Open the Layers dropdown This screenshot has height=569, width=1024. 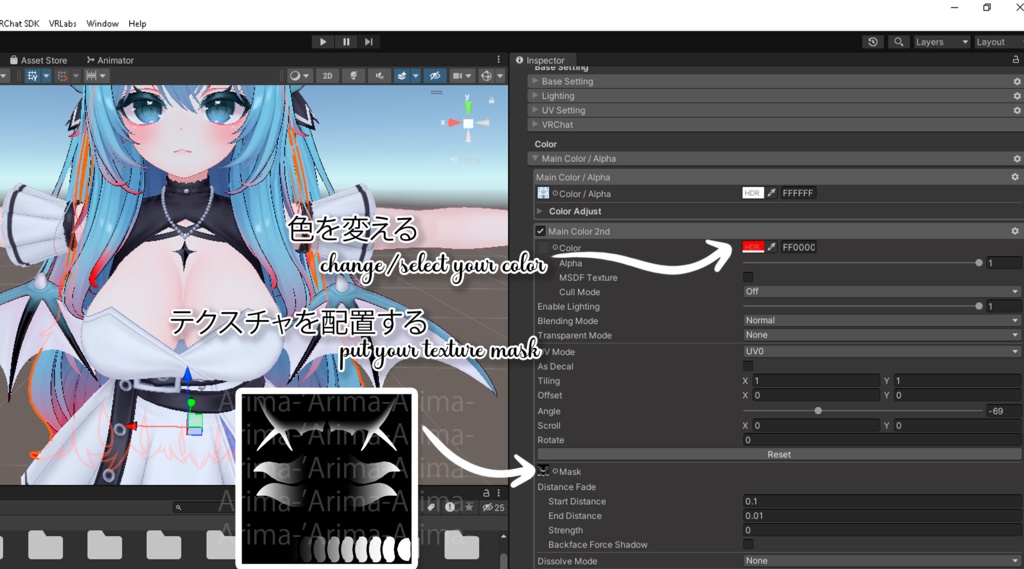[941, 42]
